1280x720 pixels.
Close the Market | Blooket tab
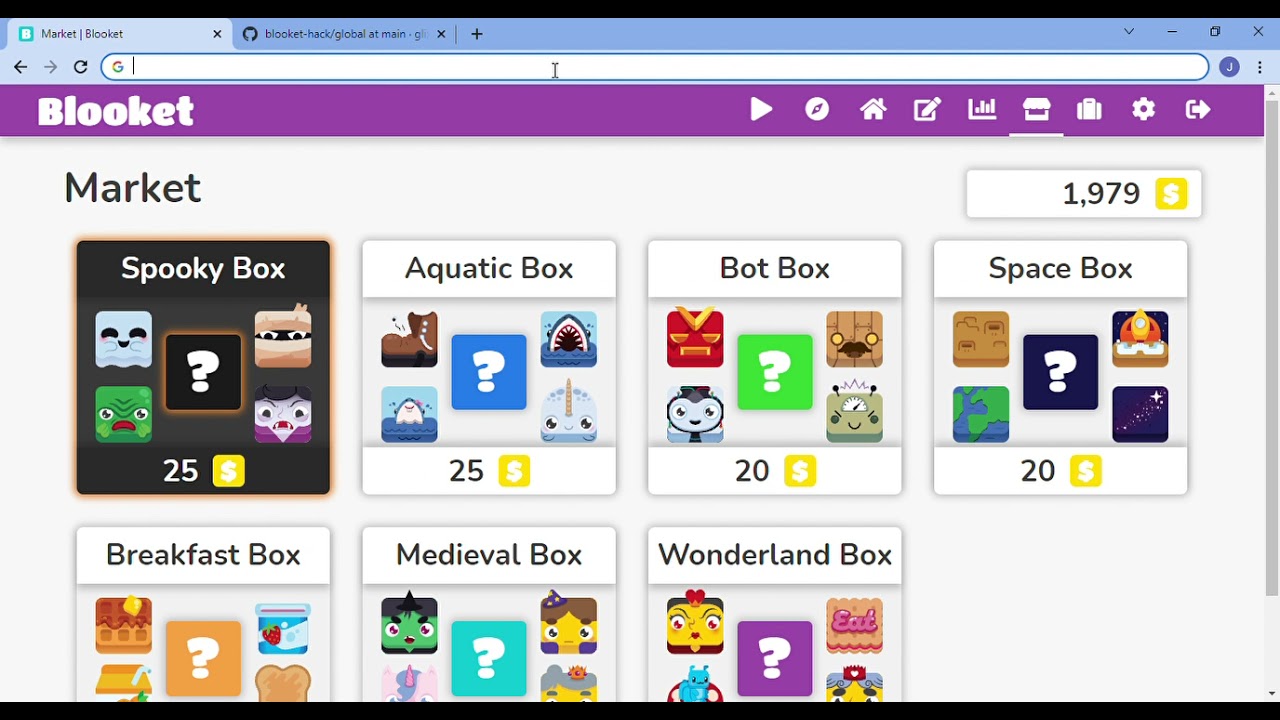point(217,34)
